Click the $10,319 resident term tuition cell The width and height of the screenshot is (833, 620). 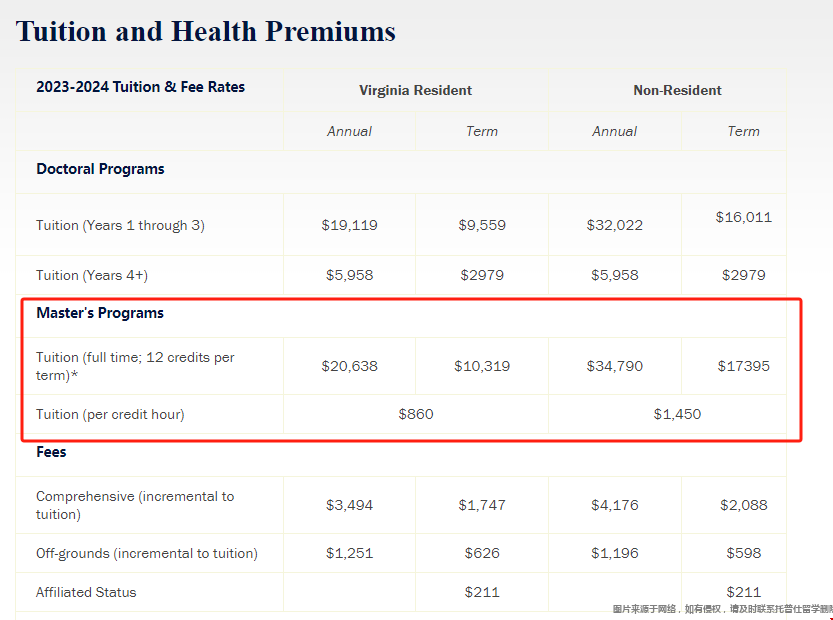482,366
